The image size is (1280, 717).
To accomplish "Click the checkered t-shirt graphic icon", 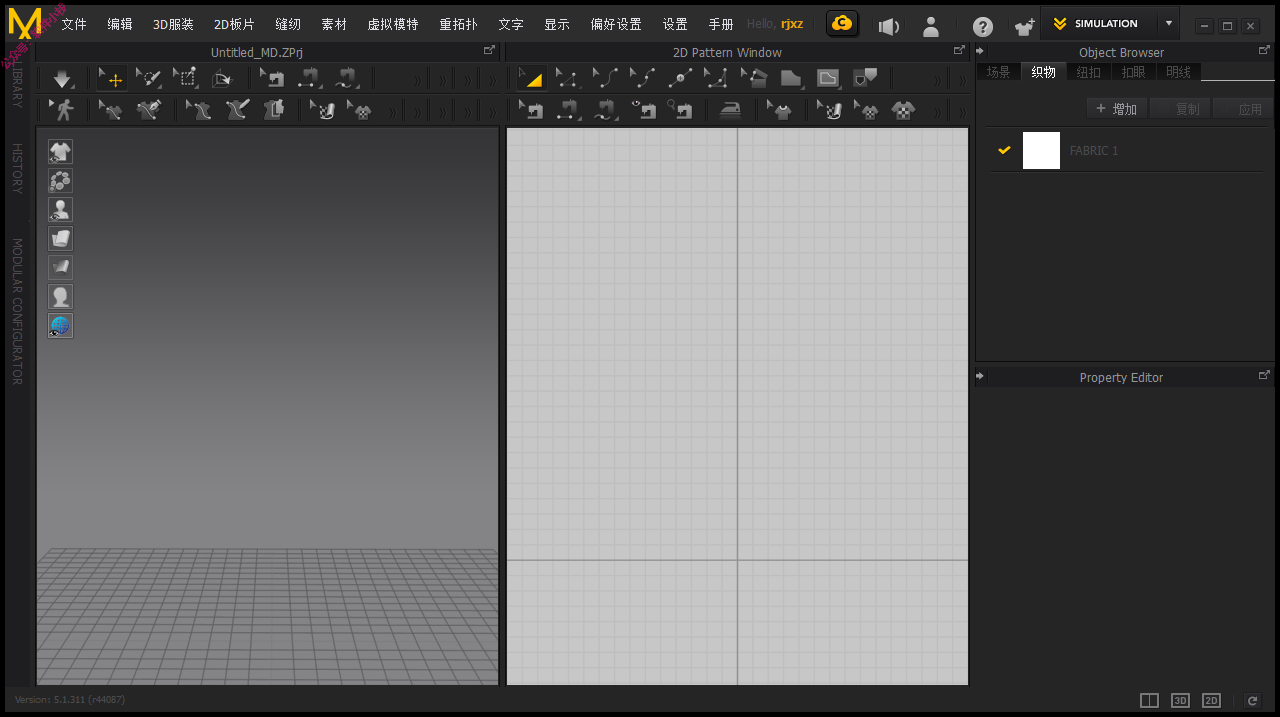I will point(903,110).
